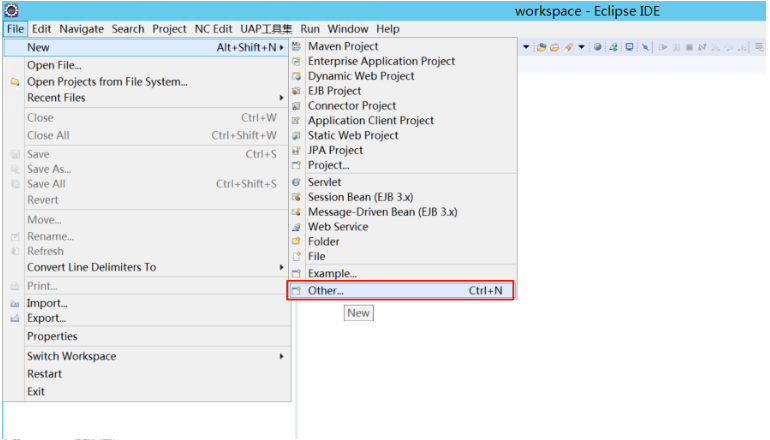Click the Static Web Project icon

[296, 136]
